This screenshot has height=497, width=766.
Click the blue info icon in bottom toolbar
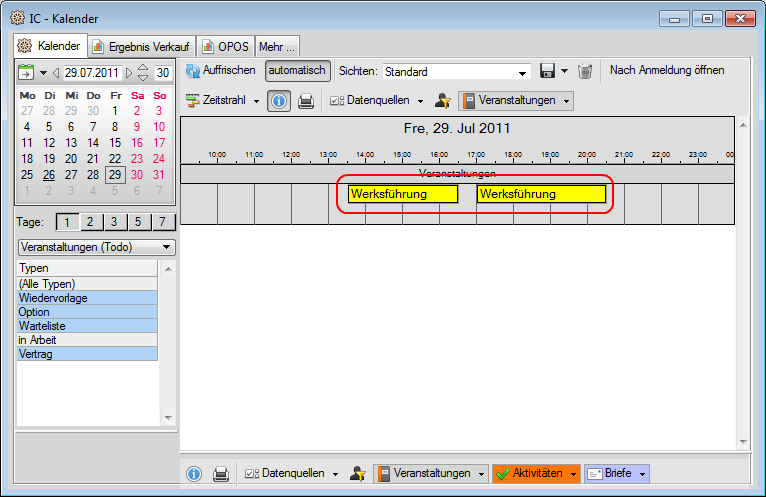[x=194, y=474]
